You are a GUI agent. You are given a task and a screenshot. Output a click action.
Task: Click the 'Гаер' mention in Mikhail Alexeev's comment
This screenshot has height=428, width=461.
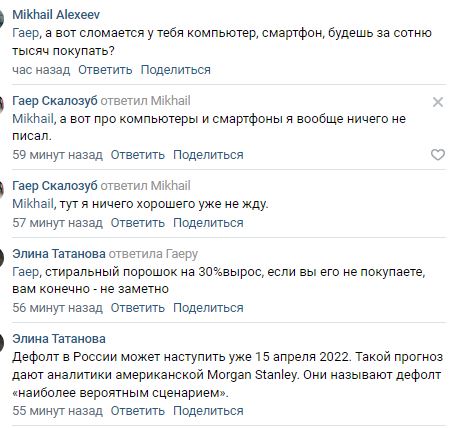point(26,33)
